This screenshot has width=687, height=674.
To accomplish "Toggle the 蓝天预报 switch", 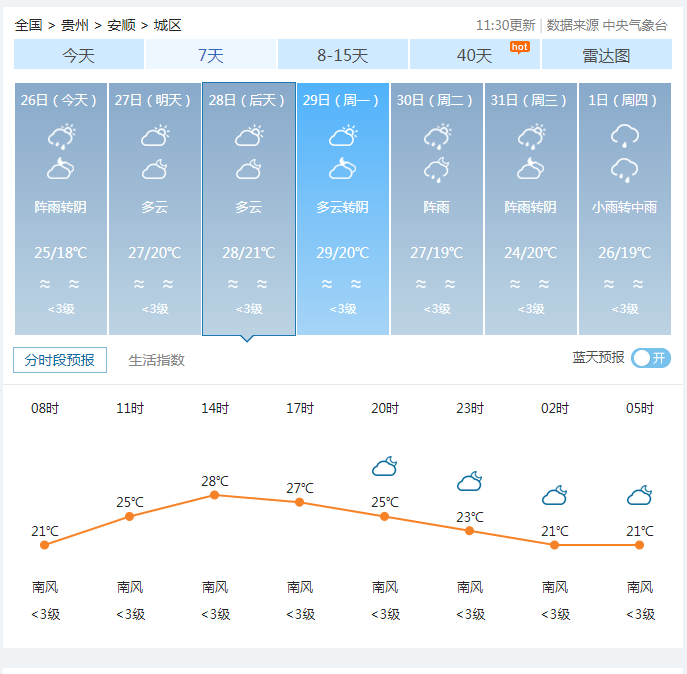I will point(651,358).
